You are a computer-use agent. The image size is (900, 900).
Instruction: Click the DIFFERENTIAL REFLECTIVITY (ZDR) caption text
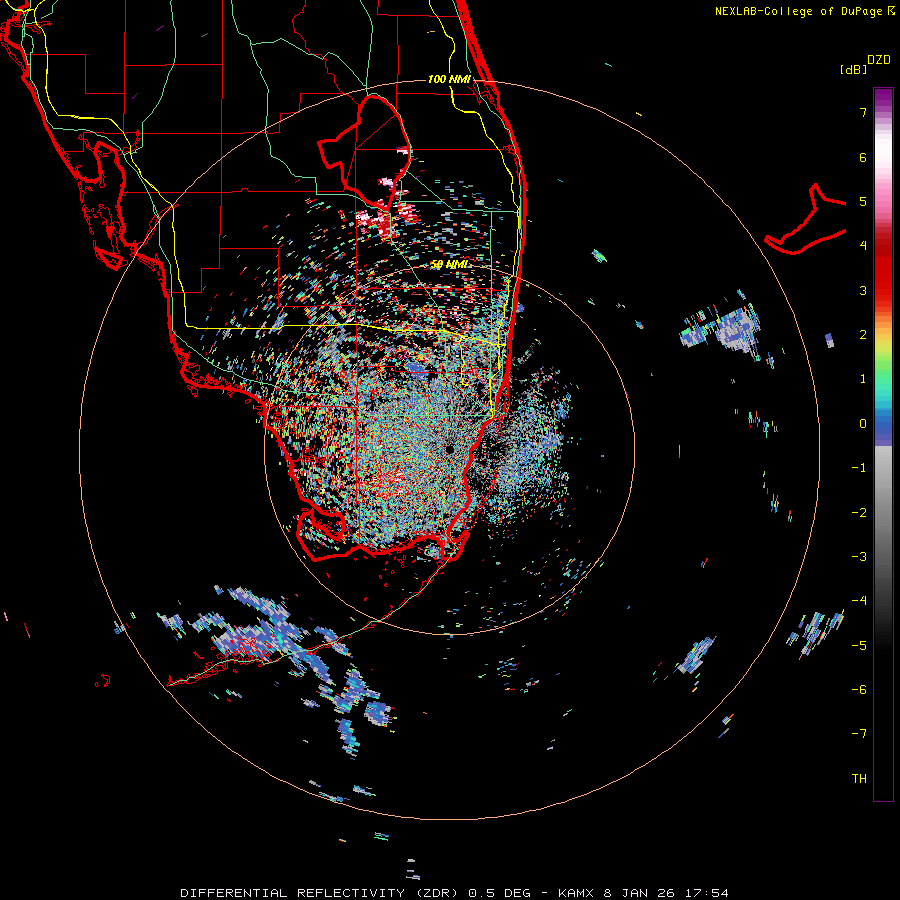coord(321,893)
